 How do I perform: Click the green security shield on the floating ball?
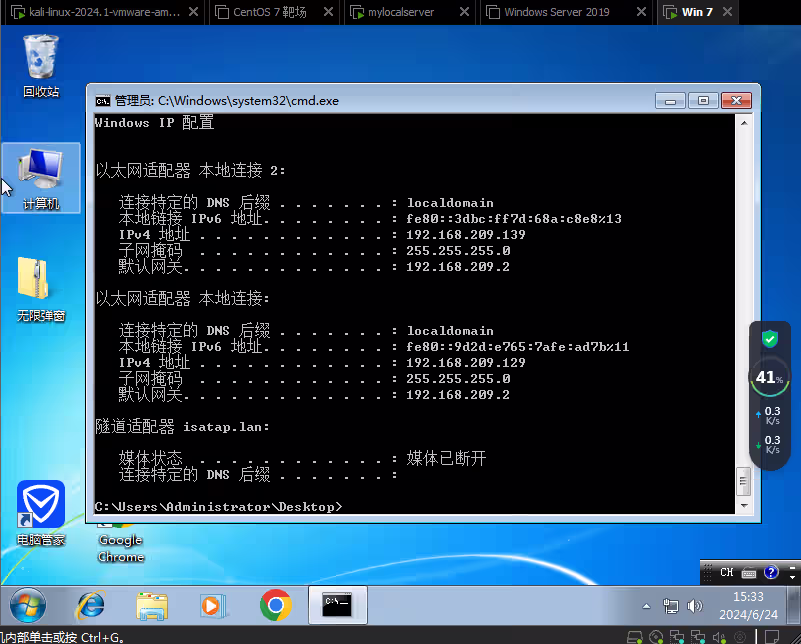pyautogui.click(x=770, y=340)
